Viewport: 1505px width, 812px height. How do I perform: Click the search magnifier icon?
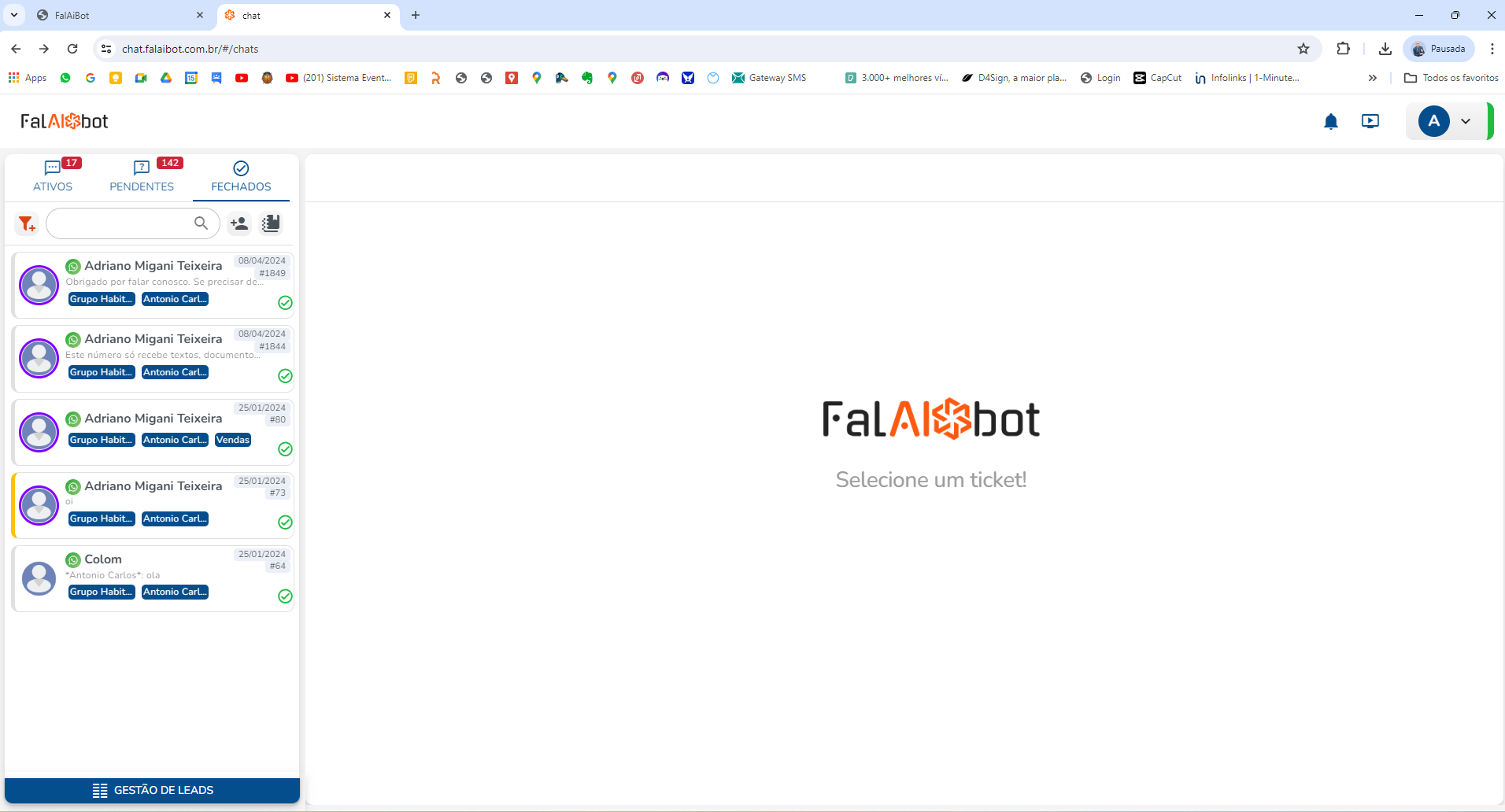click(x=202, y=223)
